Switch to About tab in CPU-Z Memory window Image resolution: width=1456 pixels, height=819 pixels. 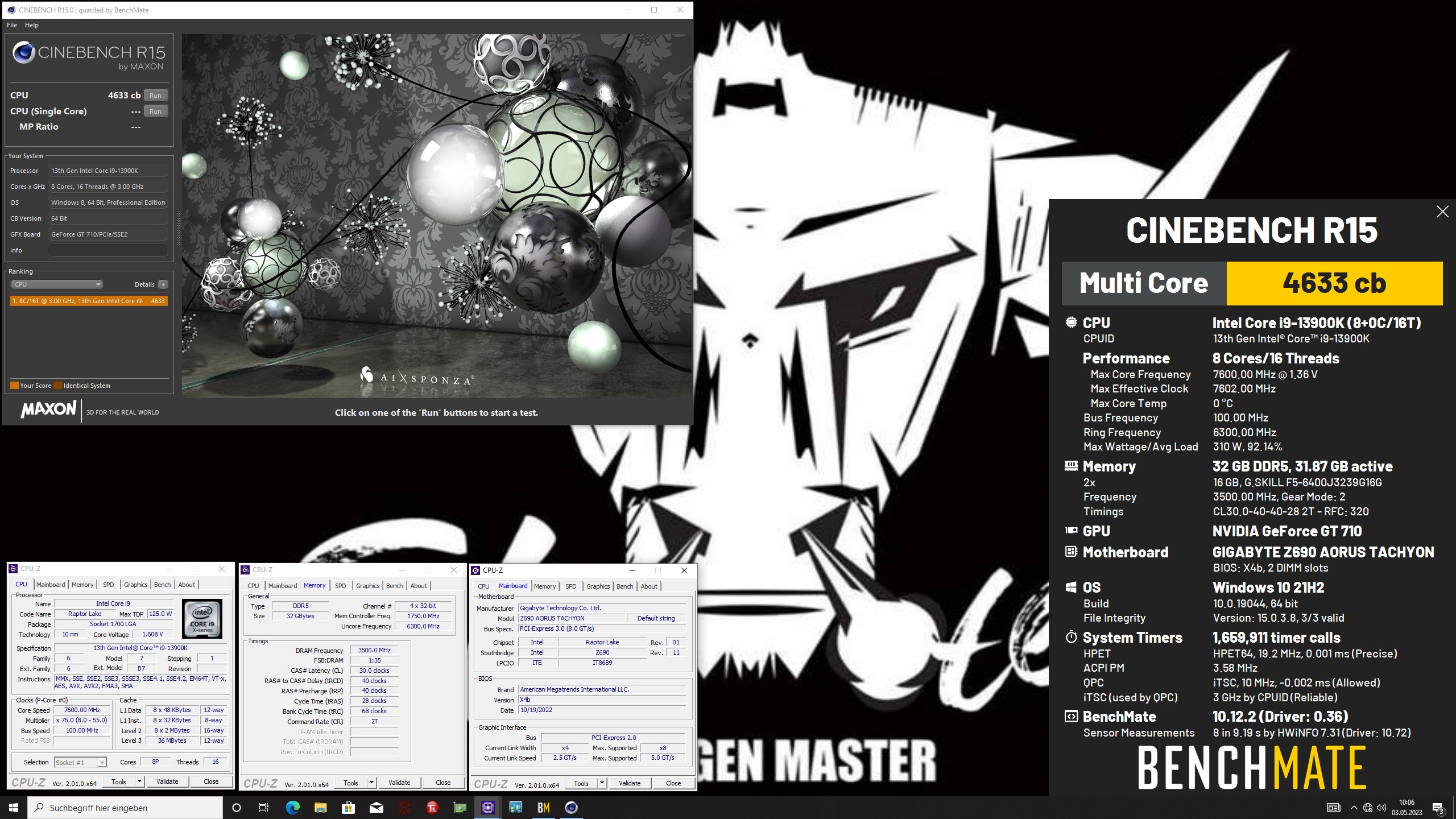[419, 586]
